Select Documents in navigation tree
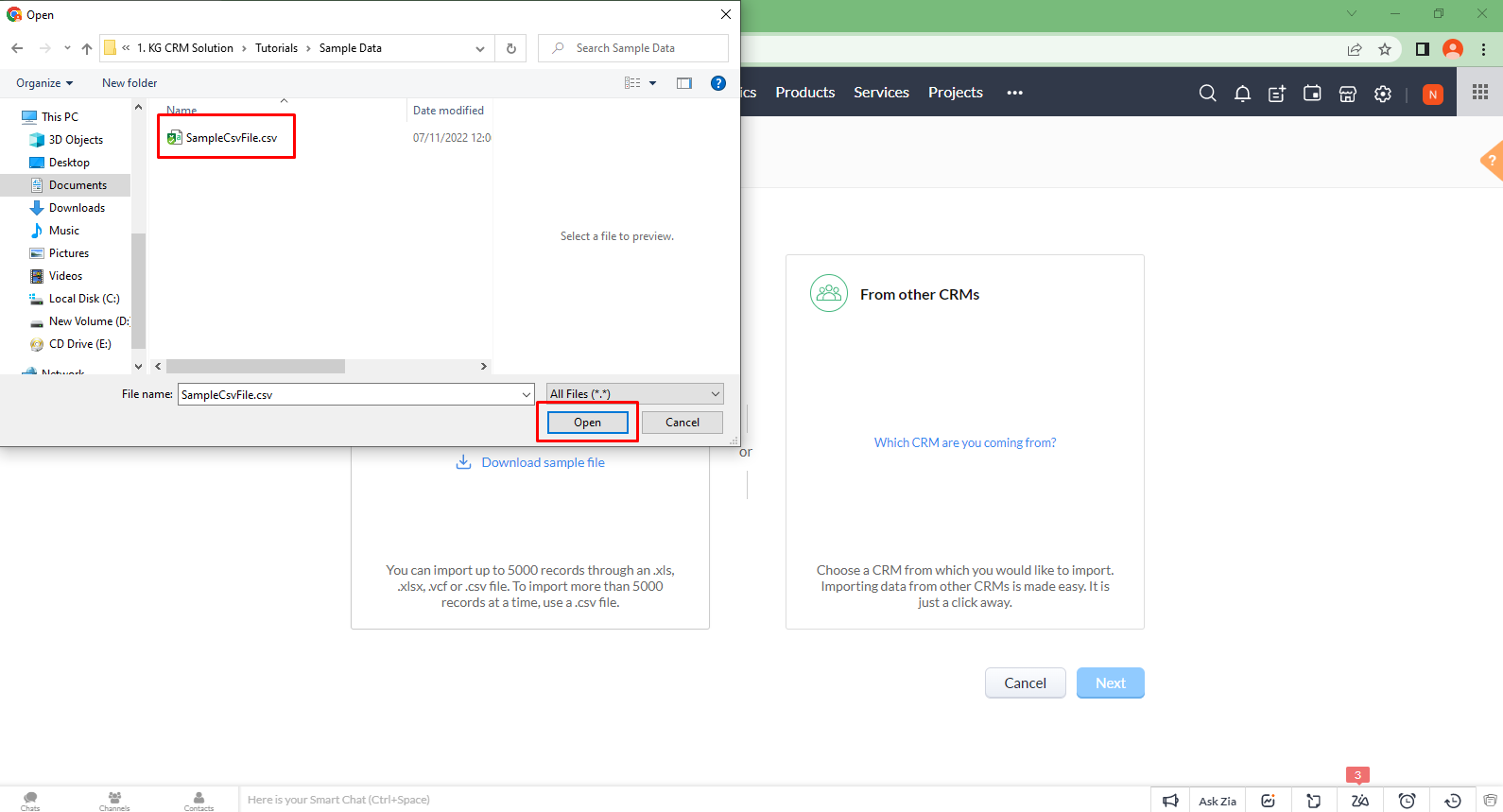 click(x=78, y=185)
